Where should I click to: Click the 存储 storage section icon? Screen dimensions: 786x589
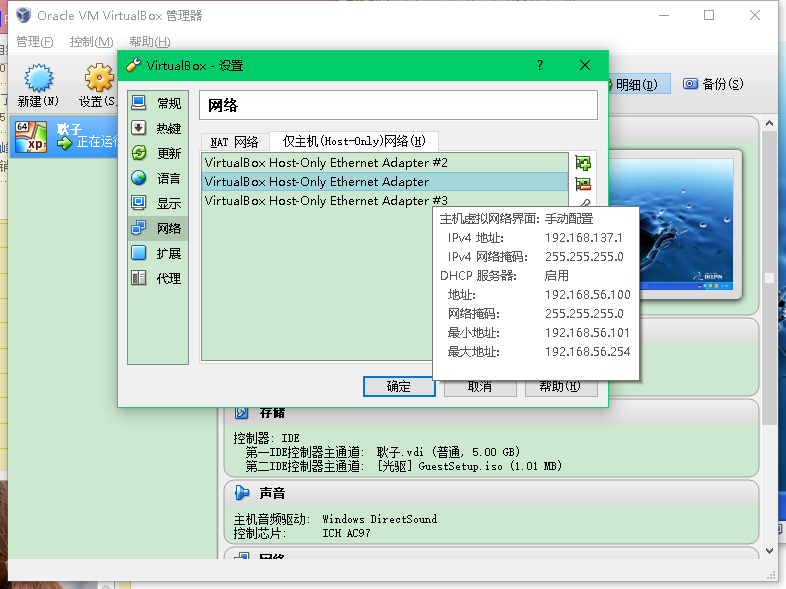pos(242,413)
